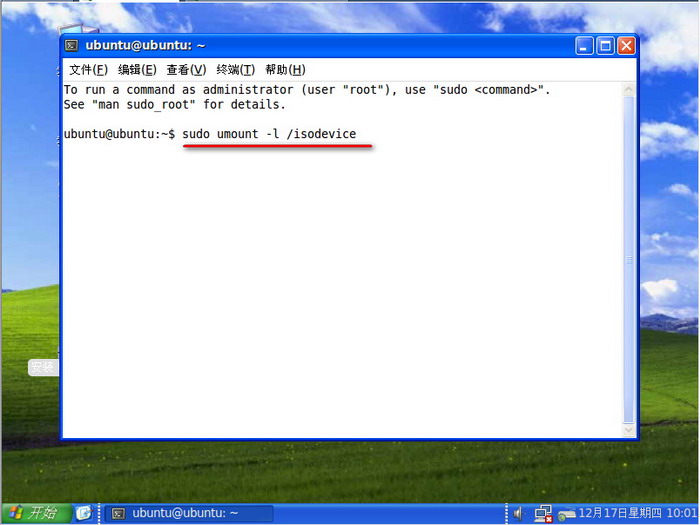Click the quick launch icon beside 开始
700x525 pixels.
[x=83, y=513]
